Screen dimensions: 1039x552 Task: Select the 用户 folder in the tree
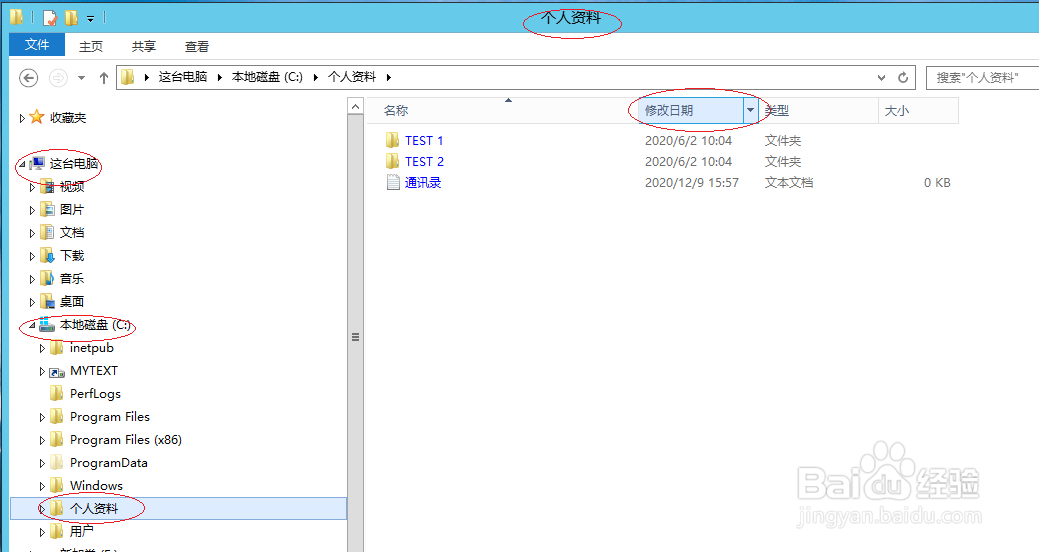82,531
